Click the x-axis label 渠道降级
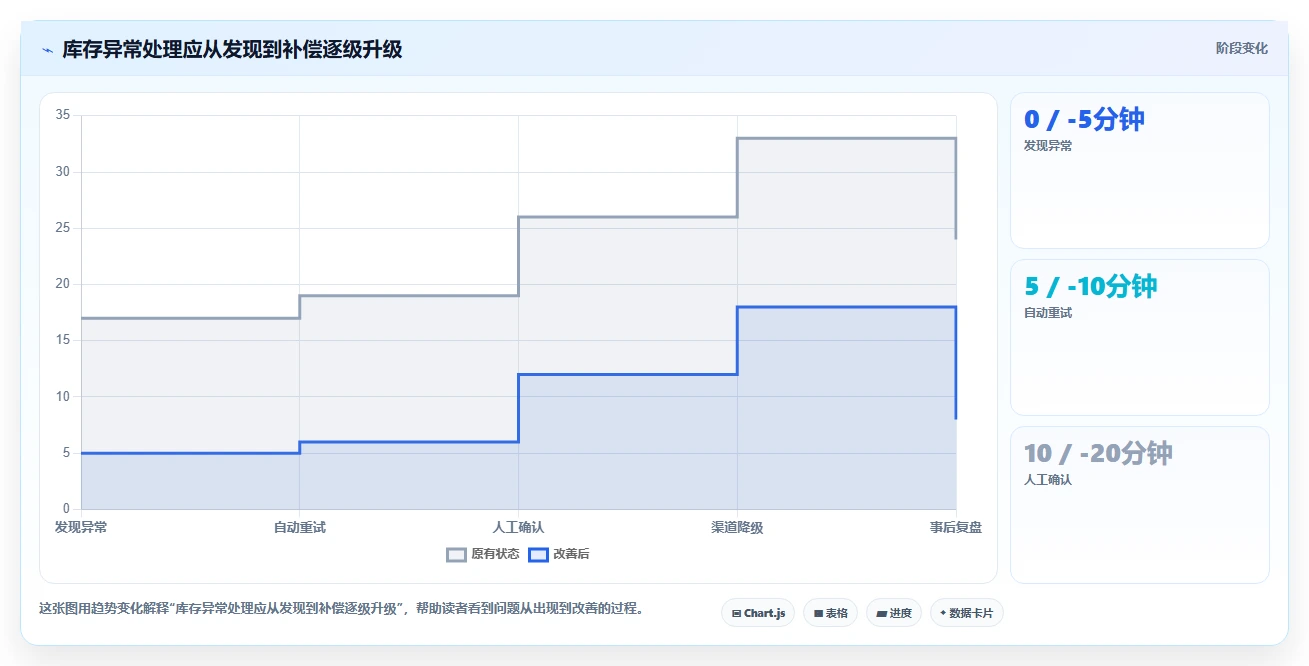The height and width of the screenshot is (666, 1309). (x=737, y=527)
